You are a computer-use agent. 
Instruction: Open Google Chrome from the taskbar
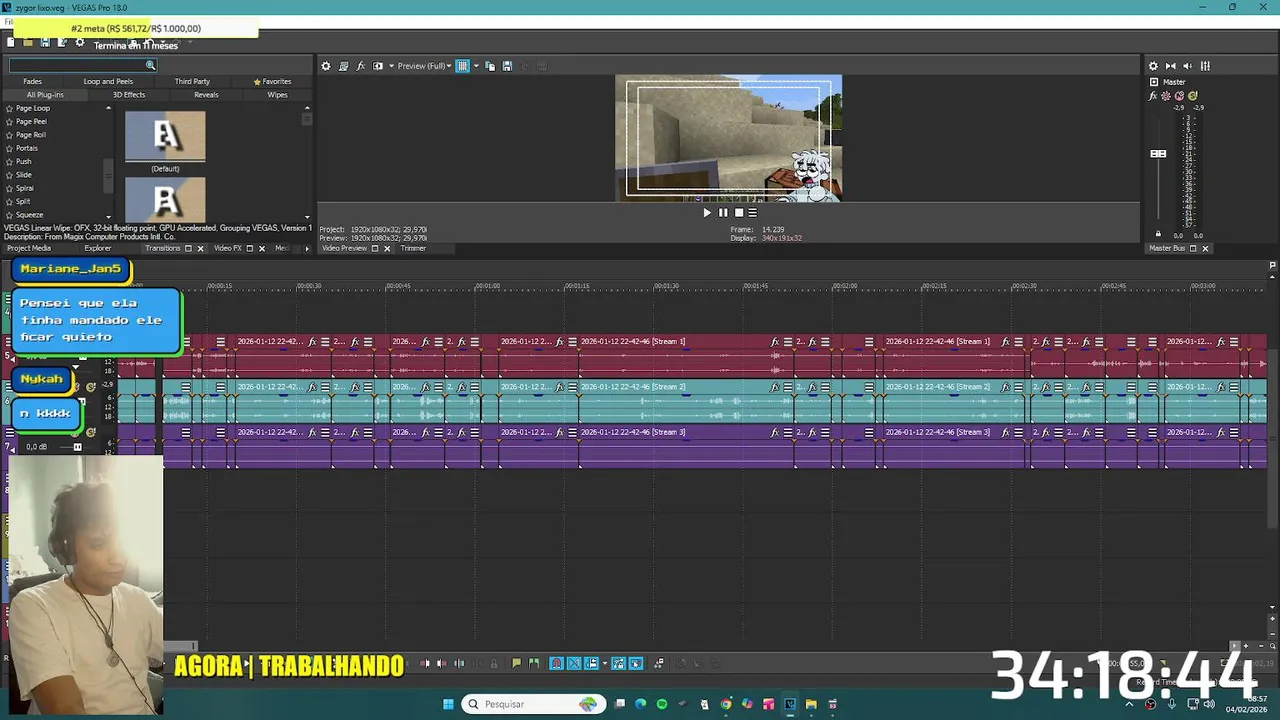click(x=726, y=704)
